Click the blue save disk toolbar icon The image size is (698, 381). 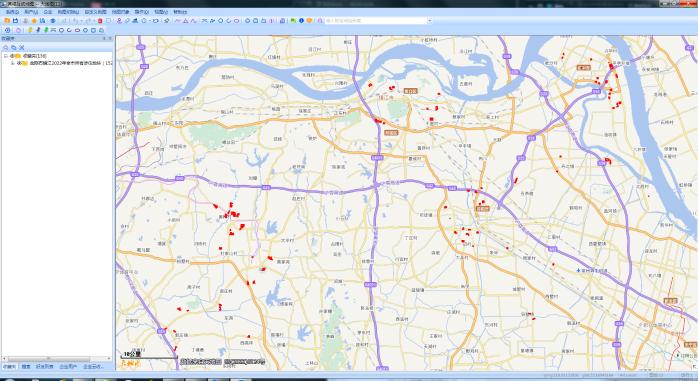click(16, 20)
